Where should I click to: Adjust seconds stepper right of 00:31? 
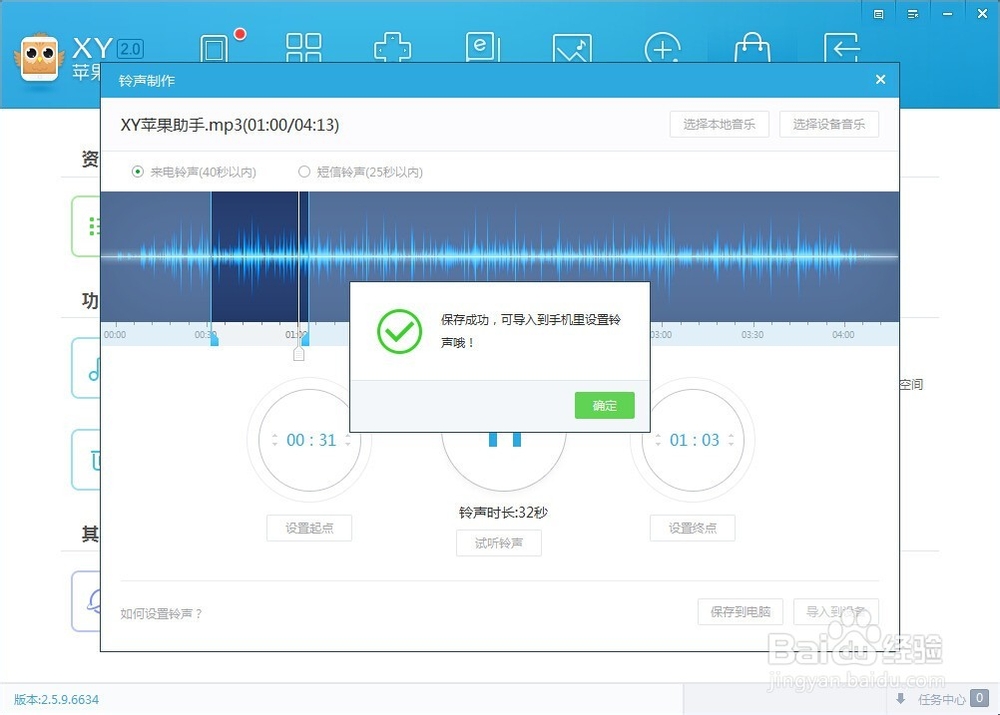click(348, 440)
